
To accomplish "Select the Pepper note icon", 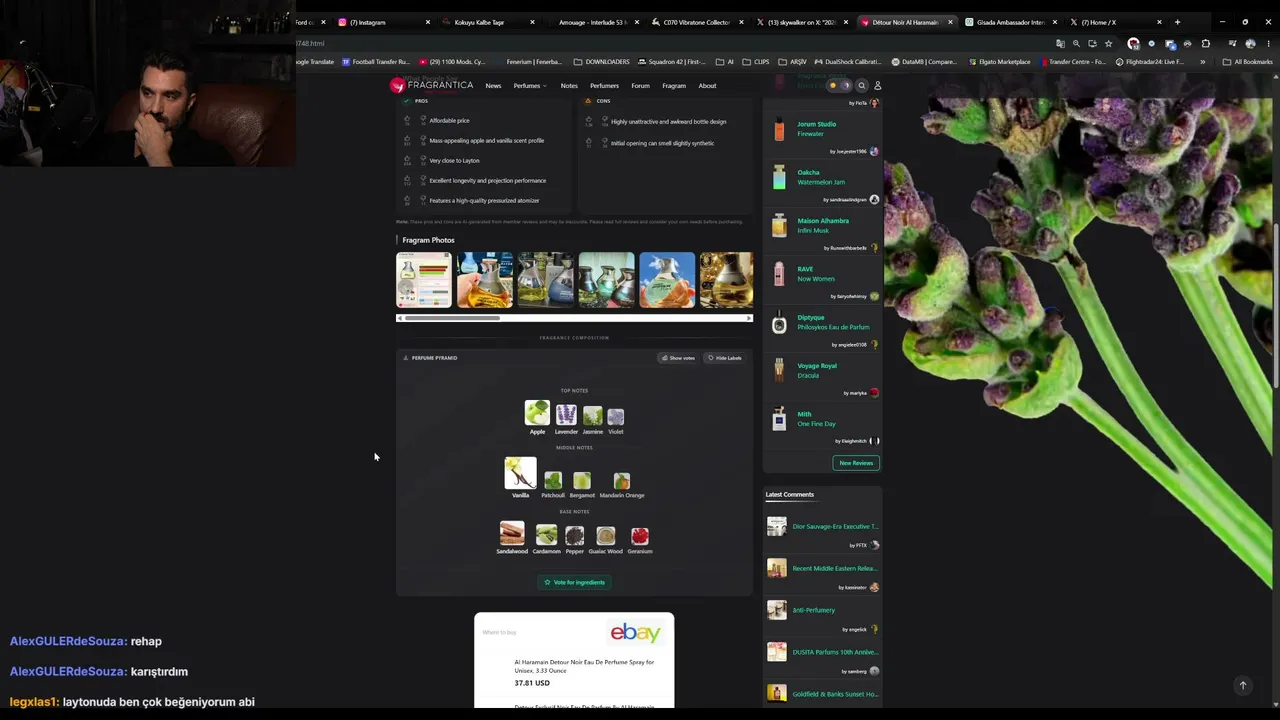I will click(574, 536).
